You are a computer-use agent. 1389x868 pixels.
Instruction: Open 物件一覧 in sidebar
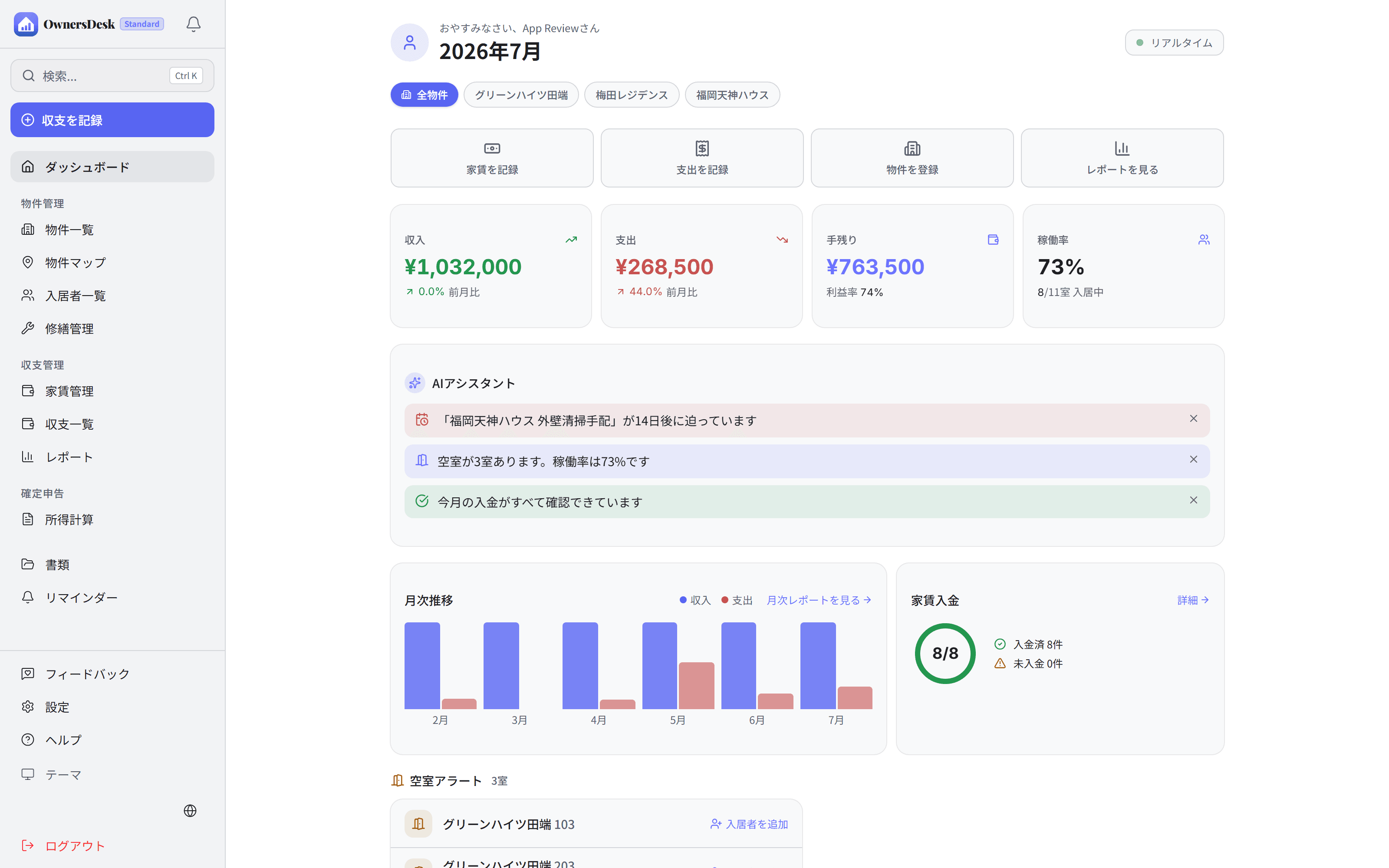[112, 230]
